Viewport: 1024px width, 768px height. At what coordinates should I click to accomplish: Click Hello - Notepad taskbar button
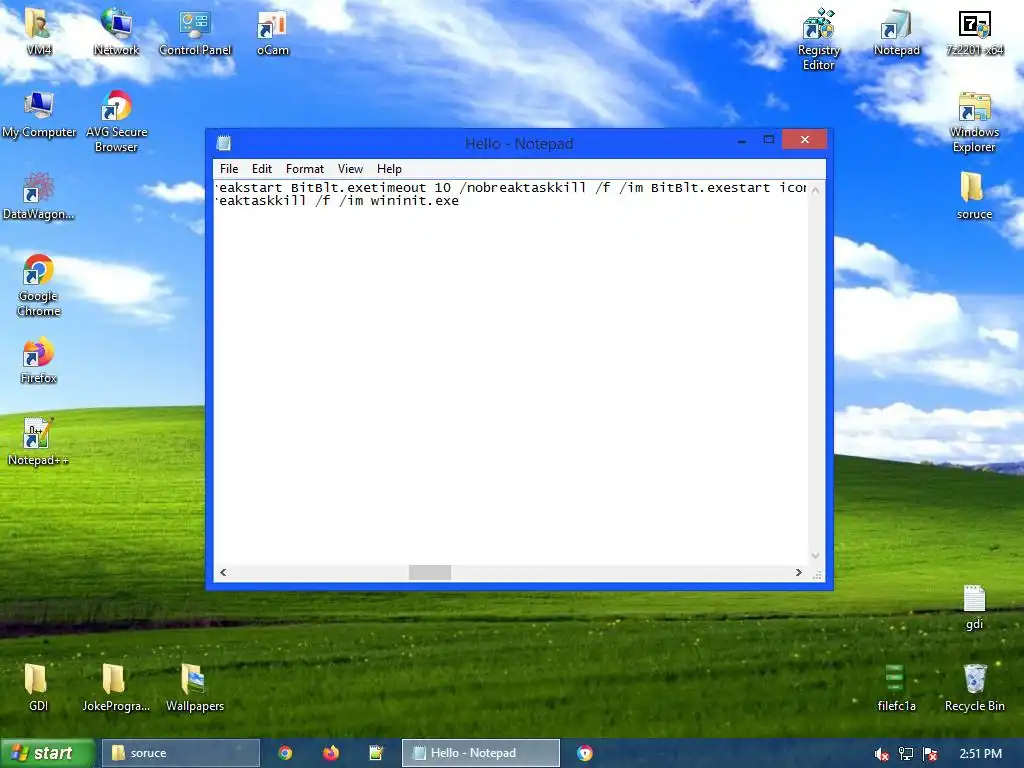pyautogui.click(x=481, y=753)
